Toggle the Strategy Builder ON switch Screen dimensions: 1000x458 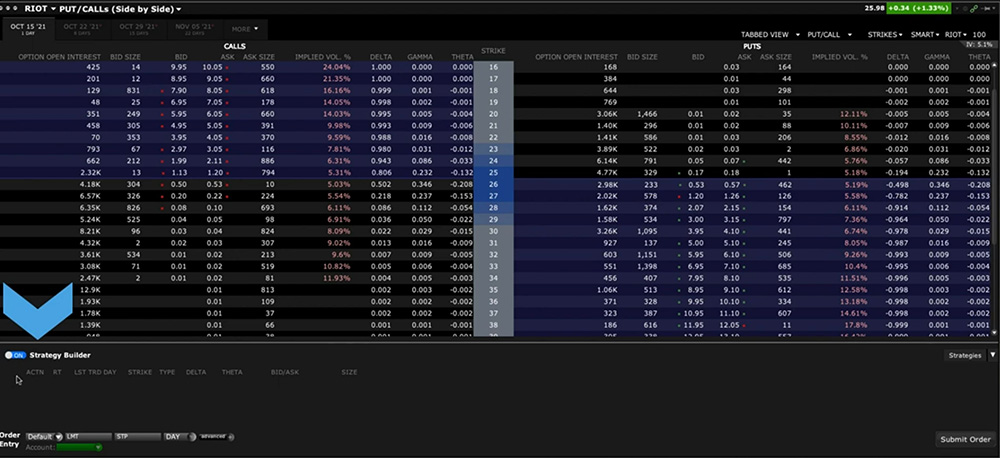click(x=16, y=354)
